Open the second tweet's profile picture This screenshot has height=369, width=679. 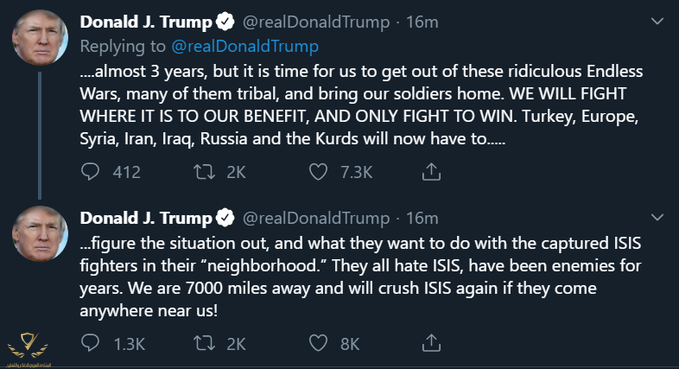(x=40, y=233)
